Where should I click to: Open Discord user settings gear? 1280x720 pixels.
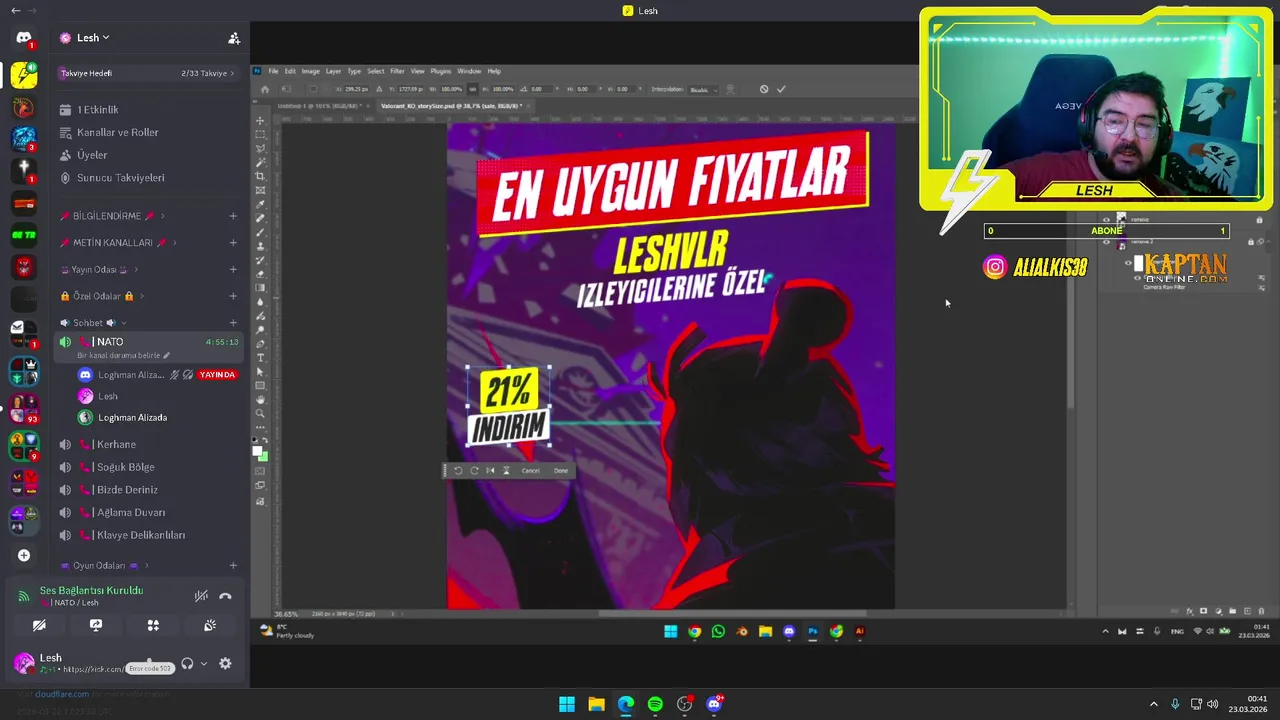click(x=225, y=663)
